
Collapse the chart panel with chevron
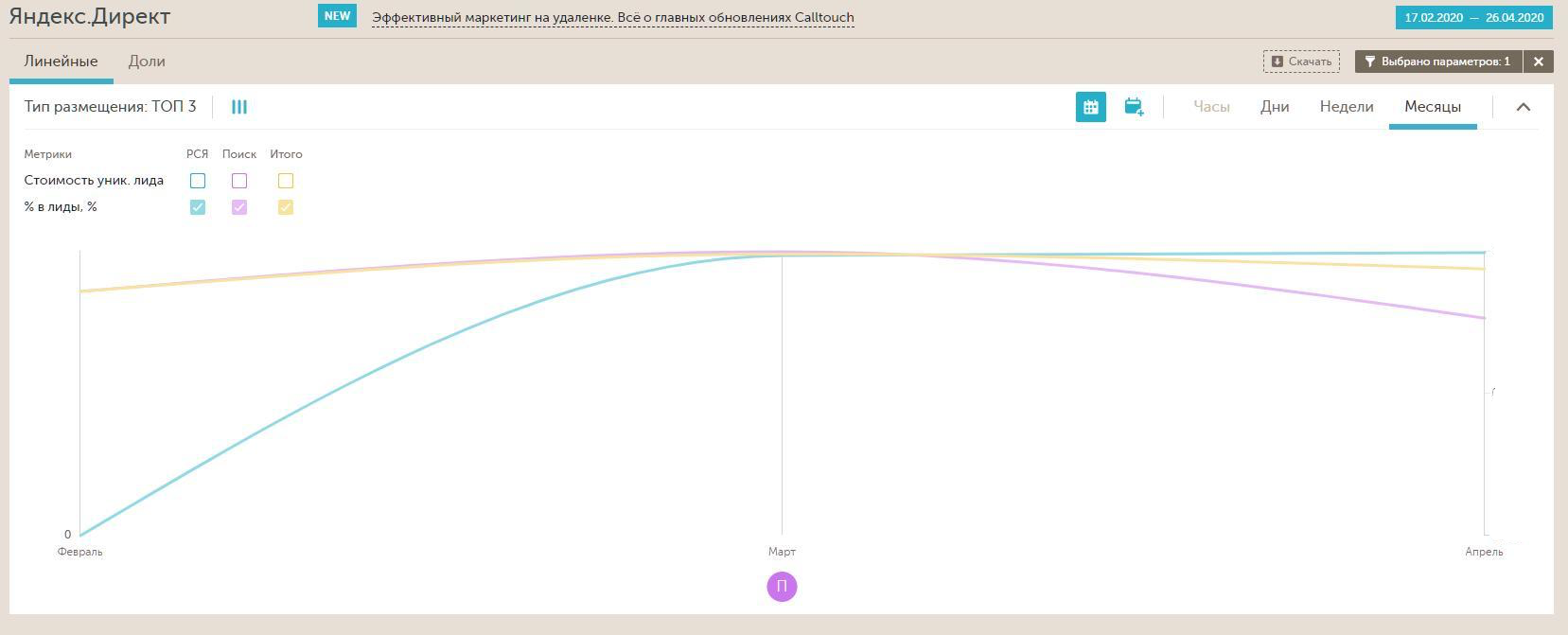(1523, 107)
